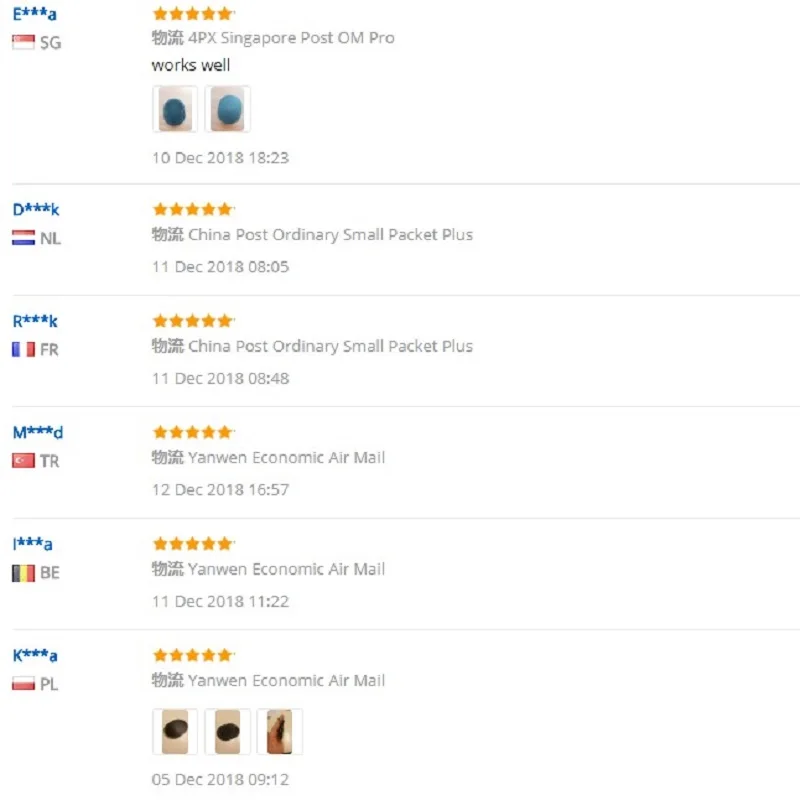Click the Turkey flag icon
This screenshot has height=800, width=800.
click(x=23, y=461)
